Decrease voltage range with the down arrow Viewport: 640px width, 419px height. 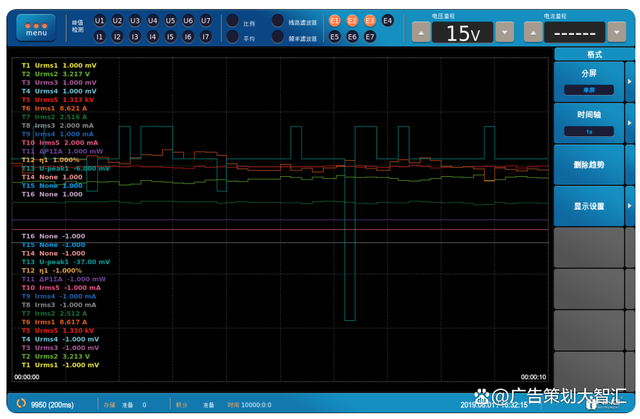tap(504, 32)
